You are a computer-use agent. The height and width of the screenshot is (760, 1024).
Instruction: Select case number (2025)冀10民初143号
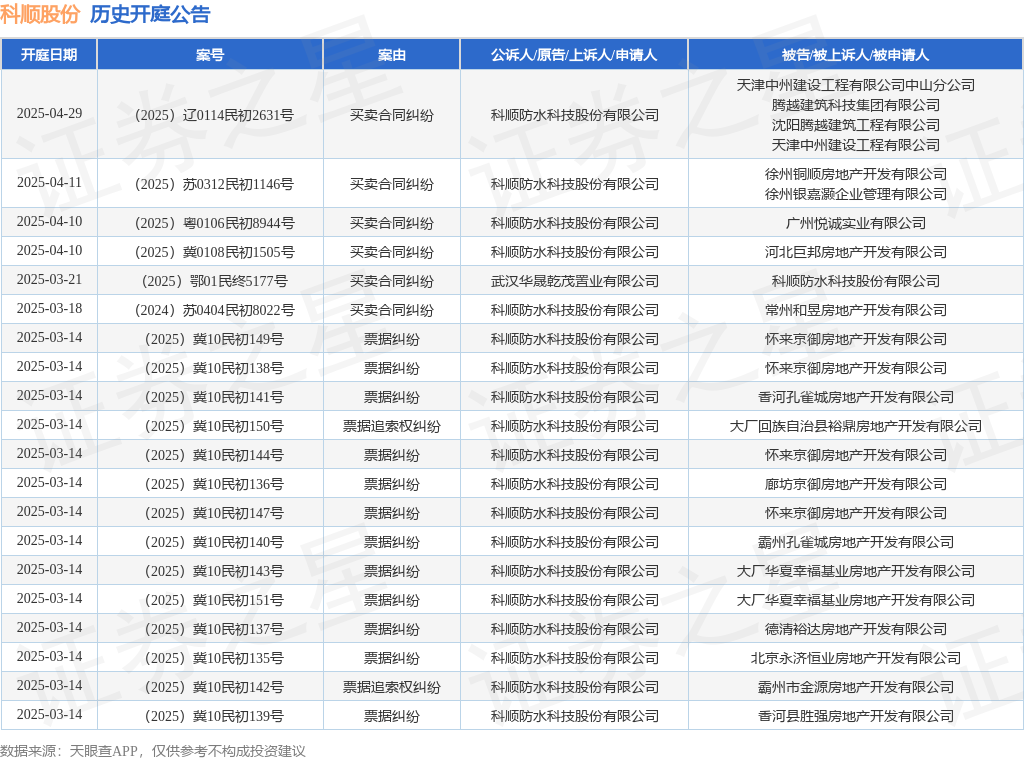click(214, 571)
